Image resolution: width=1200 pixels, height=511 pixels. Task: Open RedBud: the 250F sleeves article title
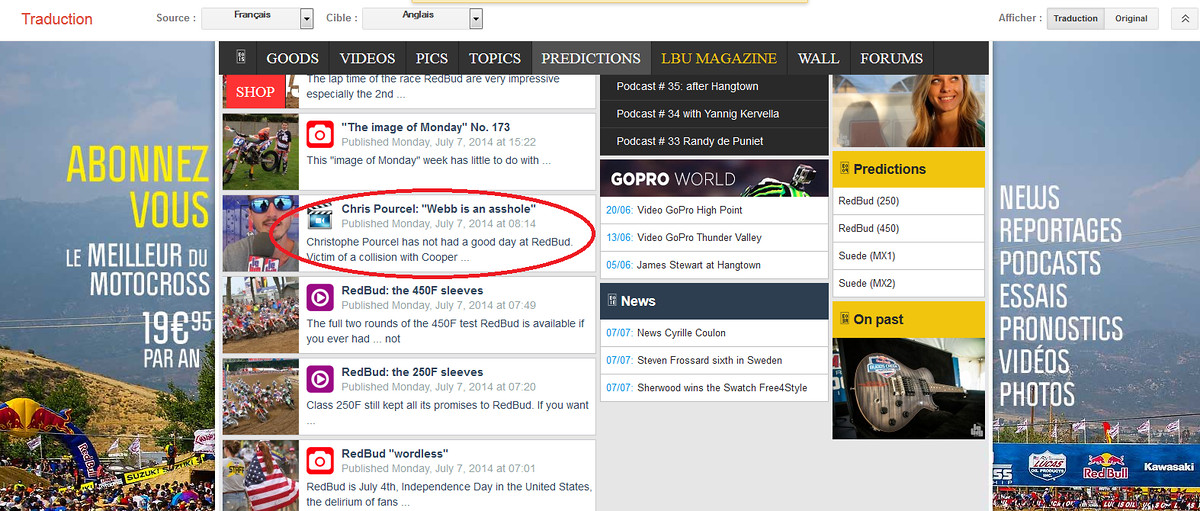click(413, 372)
